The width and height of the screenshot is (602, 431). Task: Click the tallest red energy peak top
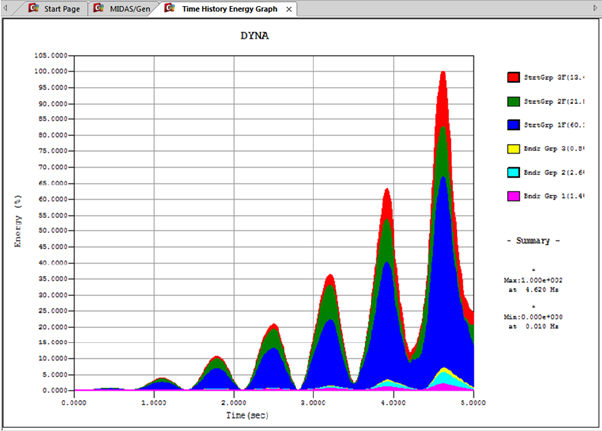[x=443, y=74]
